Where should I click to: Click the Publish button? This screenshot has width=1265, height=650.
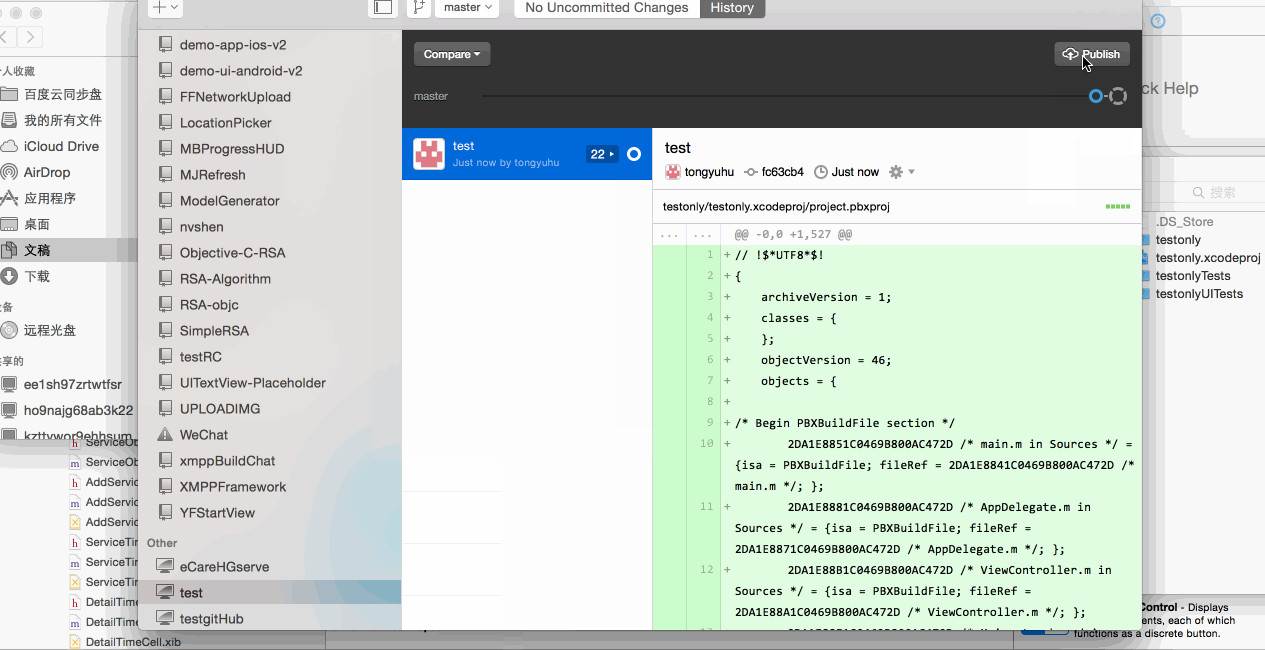pyautogui.click(x=1092, y=54)
